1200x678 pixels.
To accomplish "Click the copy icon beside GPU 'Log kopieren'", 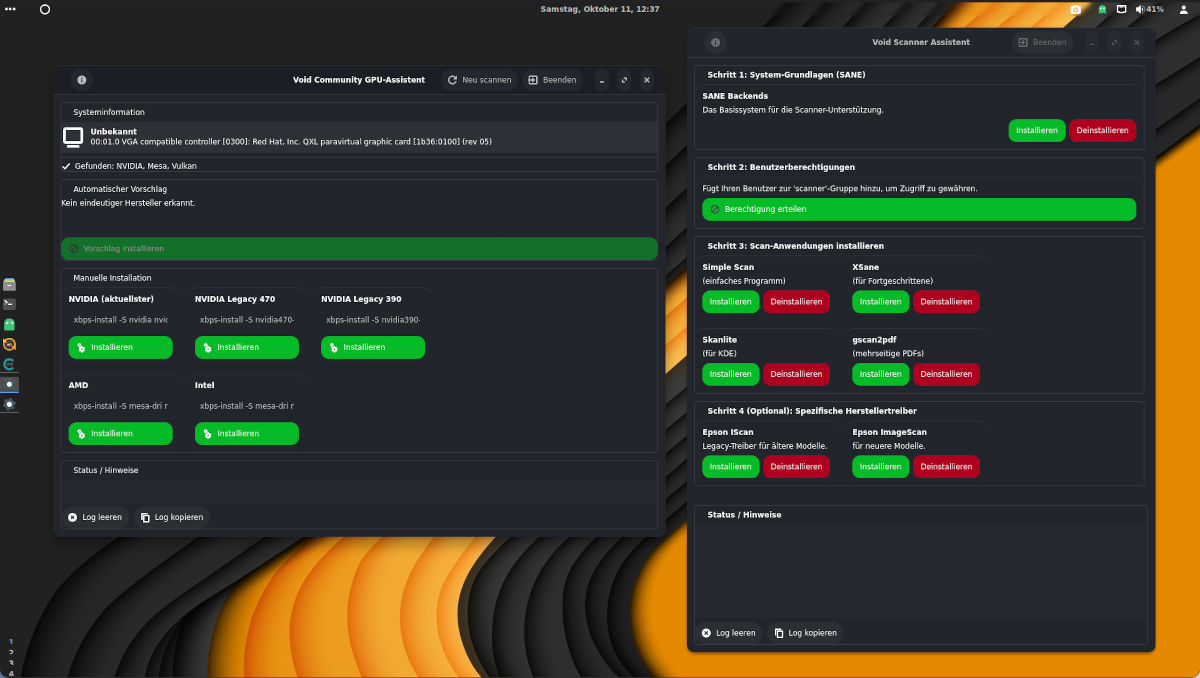I will (146, 518).
